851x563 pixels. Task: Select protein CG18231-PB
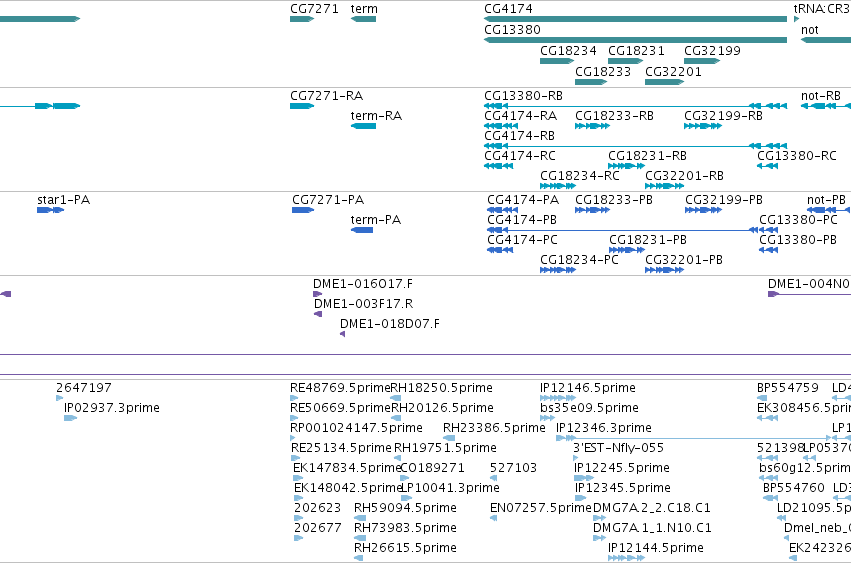pos(627,250)
